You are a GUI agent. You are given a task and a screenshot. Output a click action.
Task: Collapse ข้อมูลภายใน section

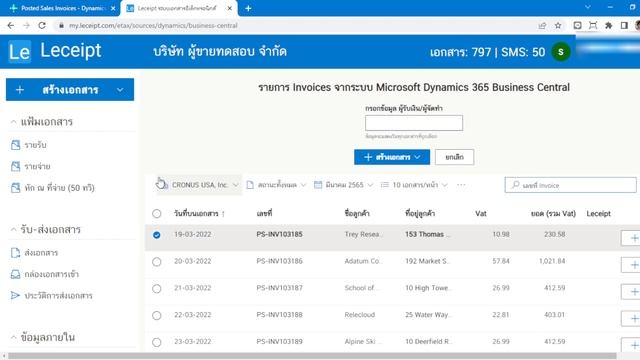(13, 337)
